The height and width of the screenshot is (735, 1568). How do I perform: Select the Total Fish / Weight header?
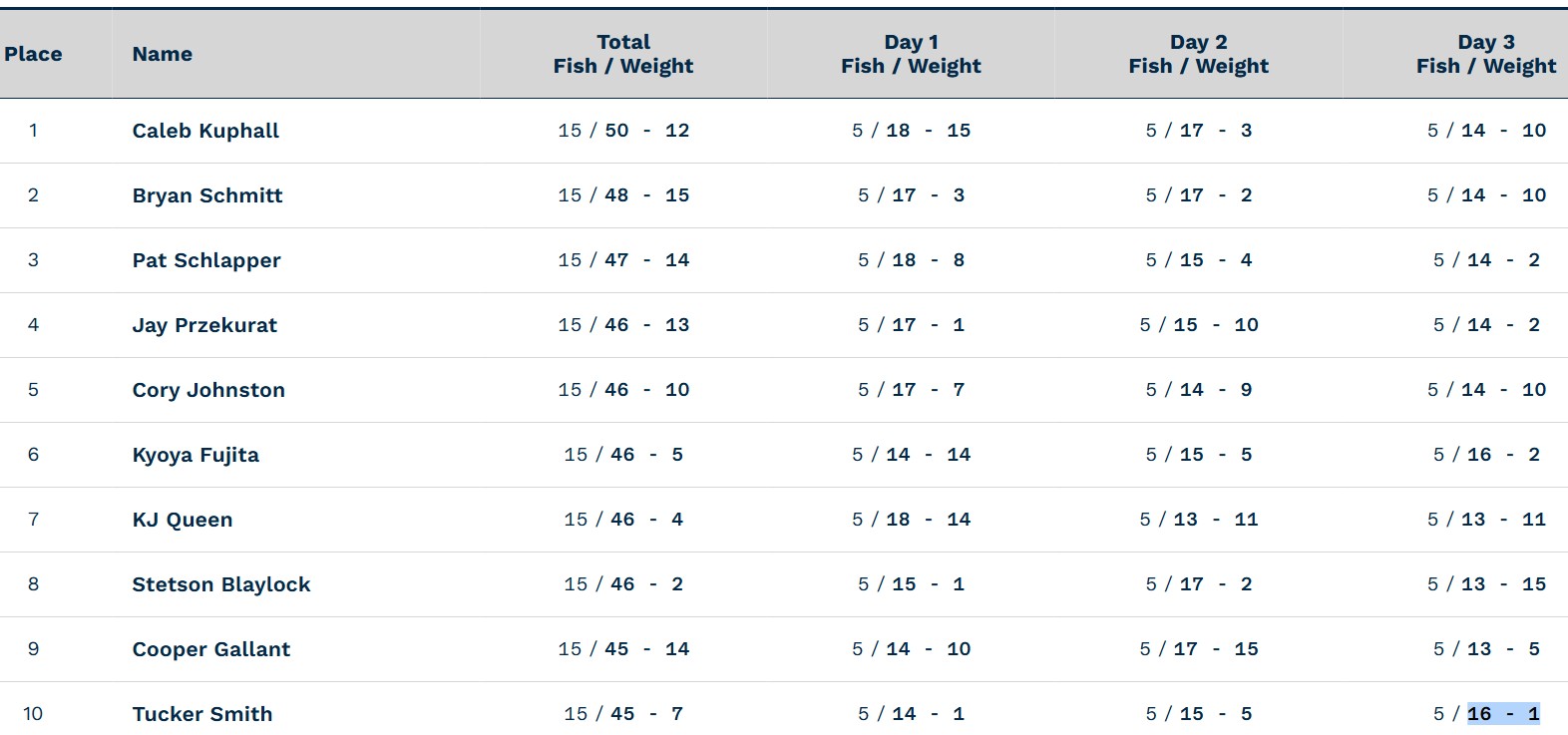click(623, 54)
